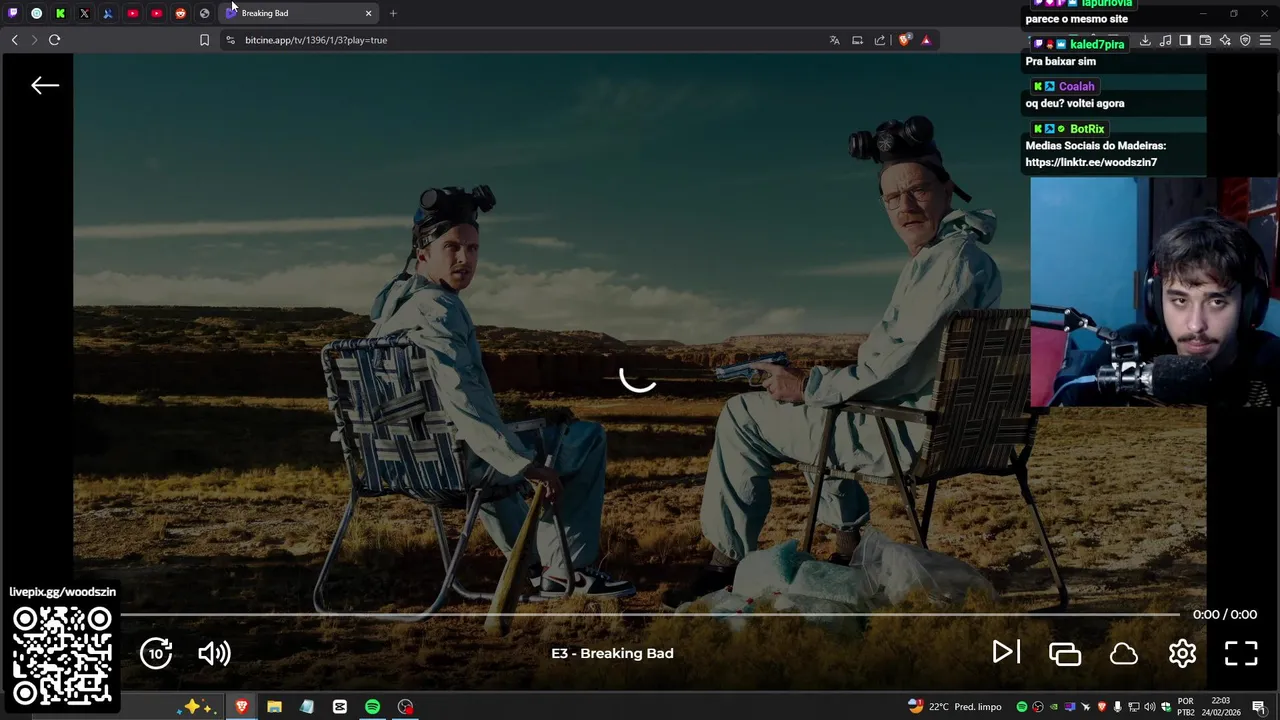Open the system tray volume icon
The height and width of the screenshot is (720, 1280).
tap(1149, 707)
